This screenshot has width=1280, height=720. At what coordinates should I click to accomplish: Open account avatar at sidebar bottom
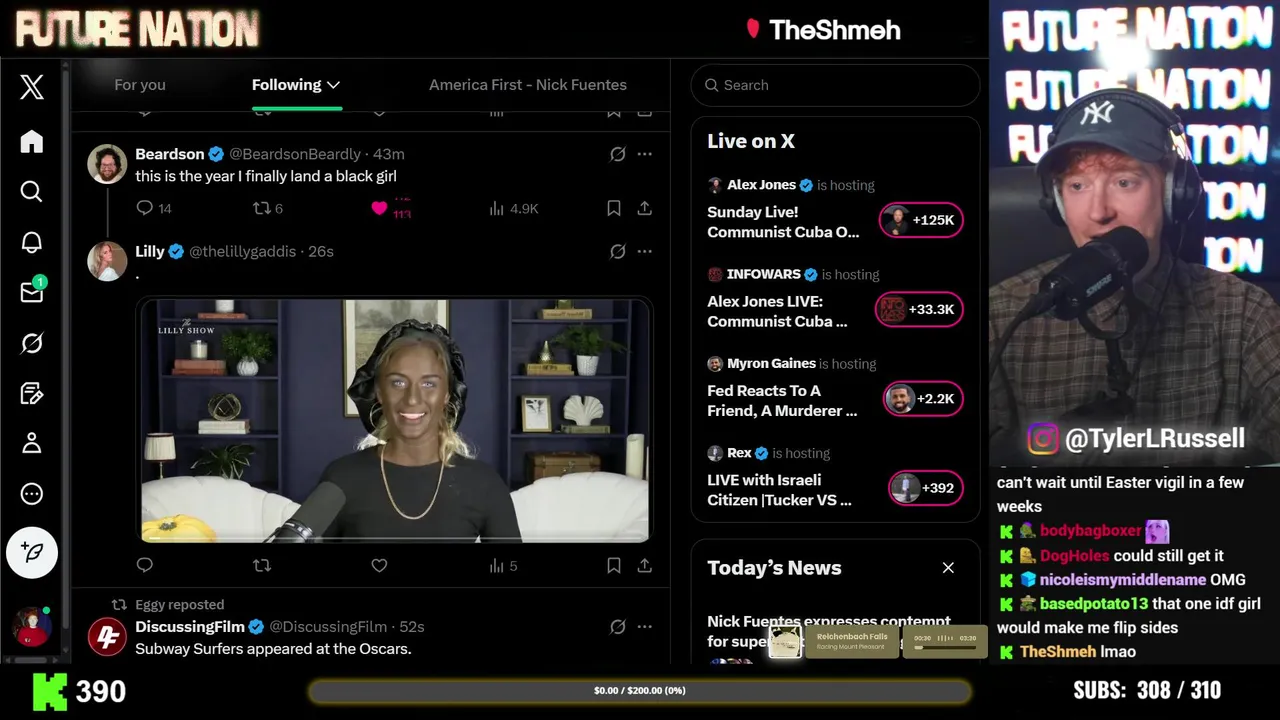[x=32, y=627]
